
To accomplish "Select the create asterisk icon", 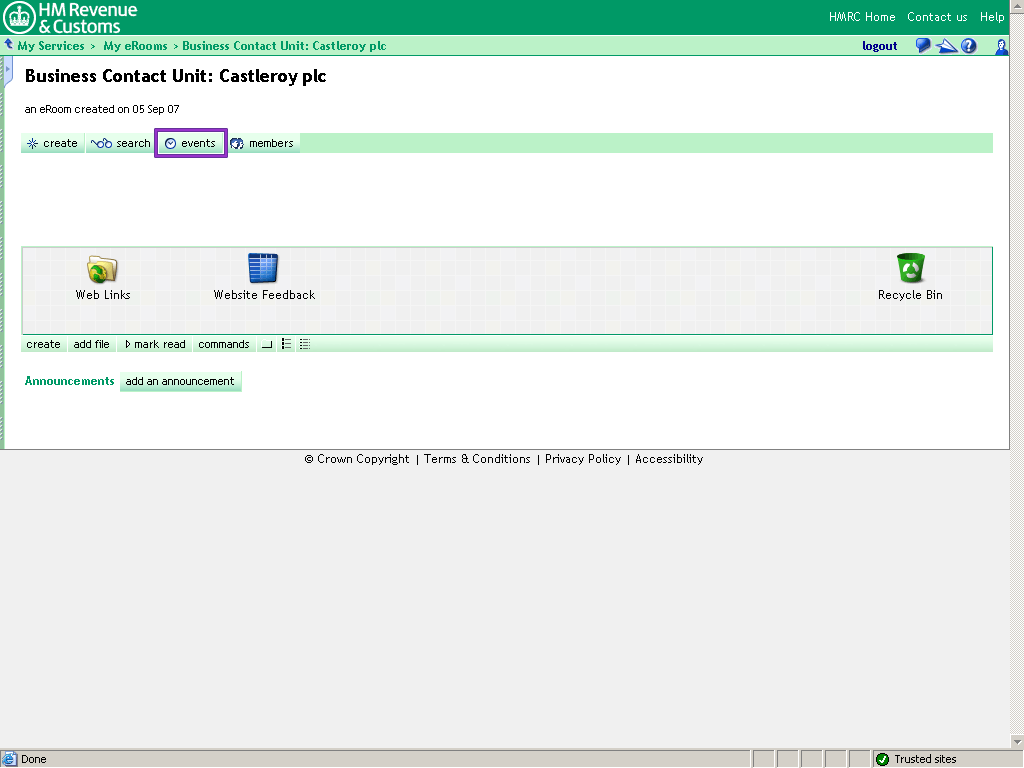I will (33, 143).
